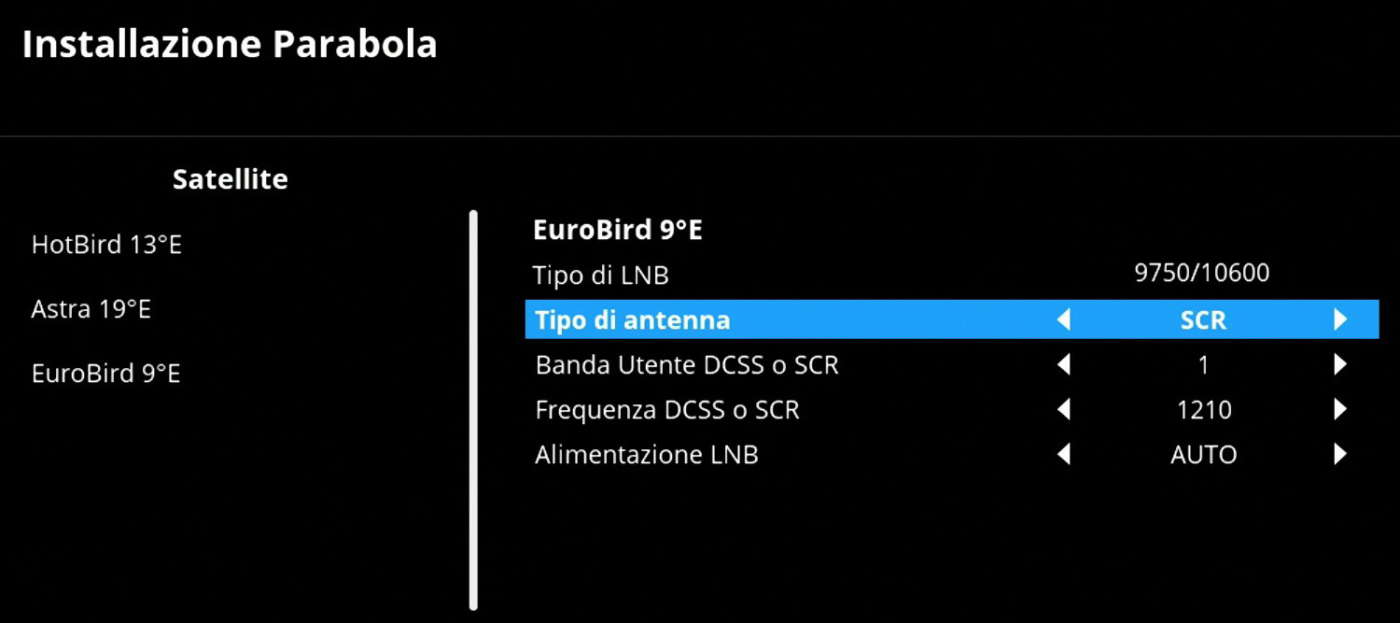This screenshot has height=623, width=1400.
Task: Click the AUTO LNB power value
Action: (1203, 455)
